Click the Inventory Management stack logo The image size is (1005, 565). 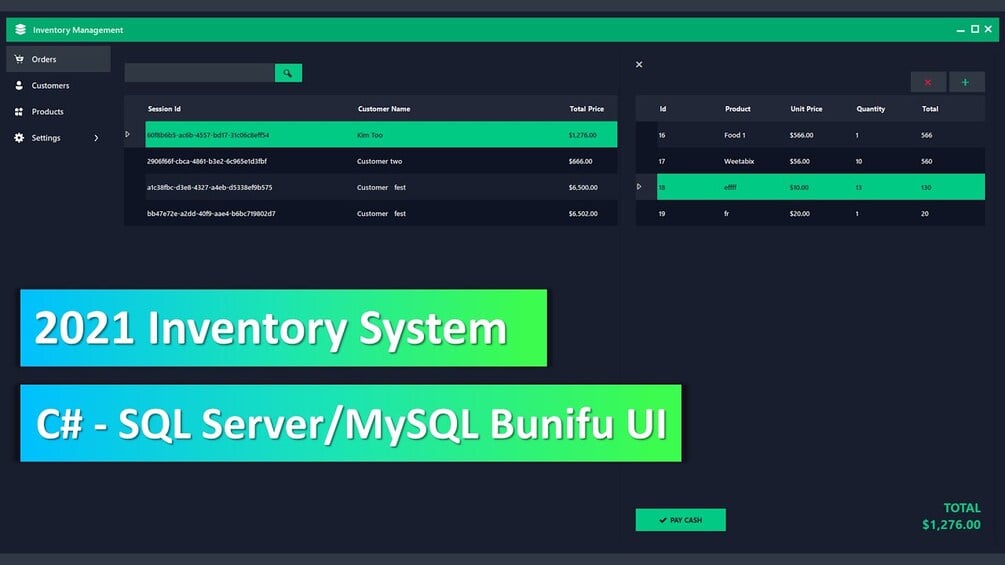click(x=21, y=29)
